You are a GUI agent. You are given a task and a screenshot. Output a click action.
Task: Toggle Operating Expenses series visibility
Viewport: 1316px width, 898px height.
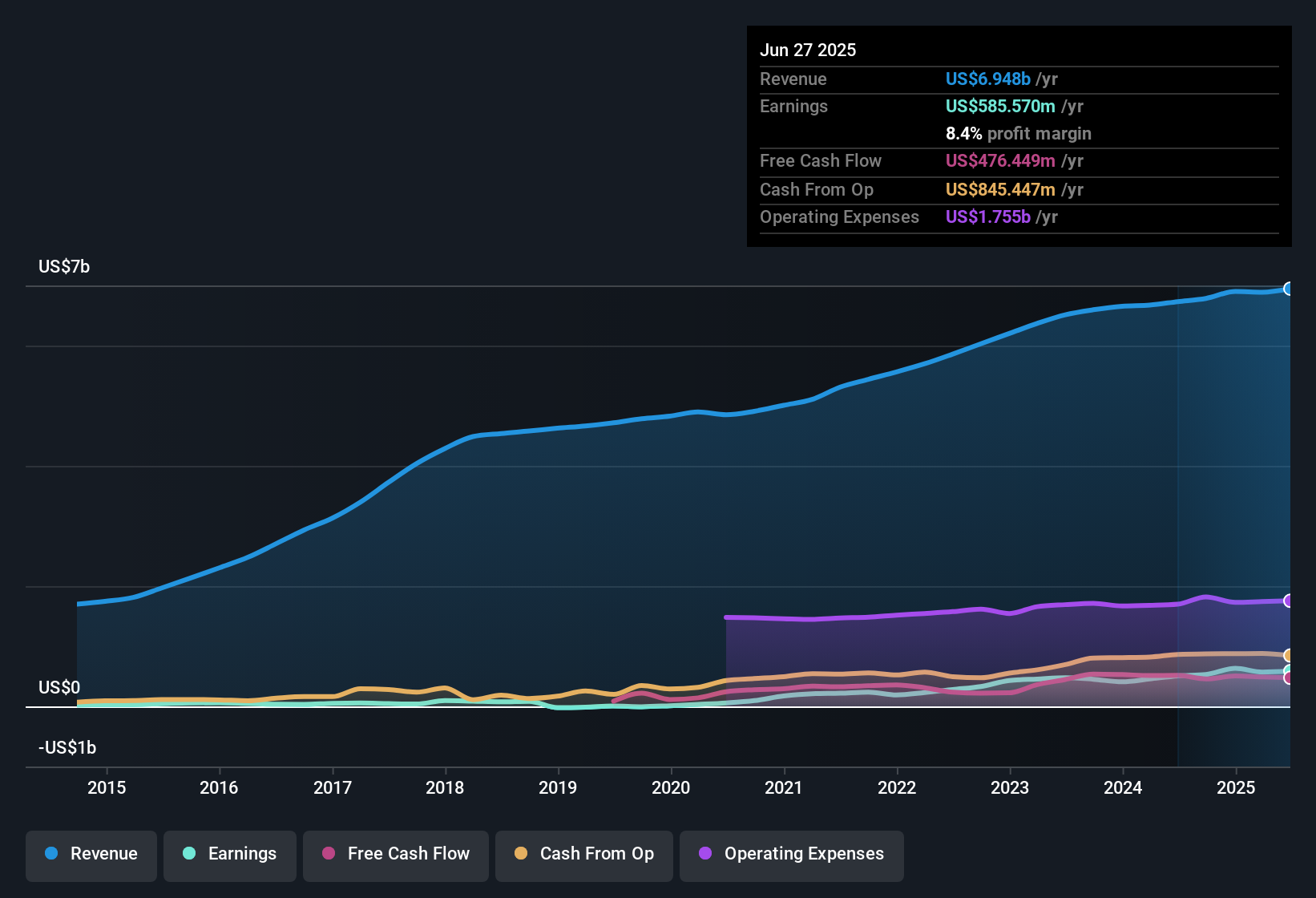point(792,854)
